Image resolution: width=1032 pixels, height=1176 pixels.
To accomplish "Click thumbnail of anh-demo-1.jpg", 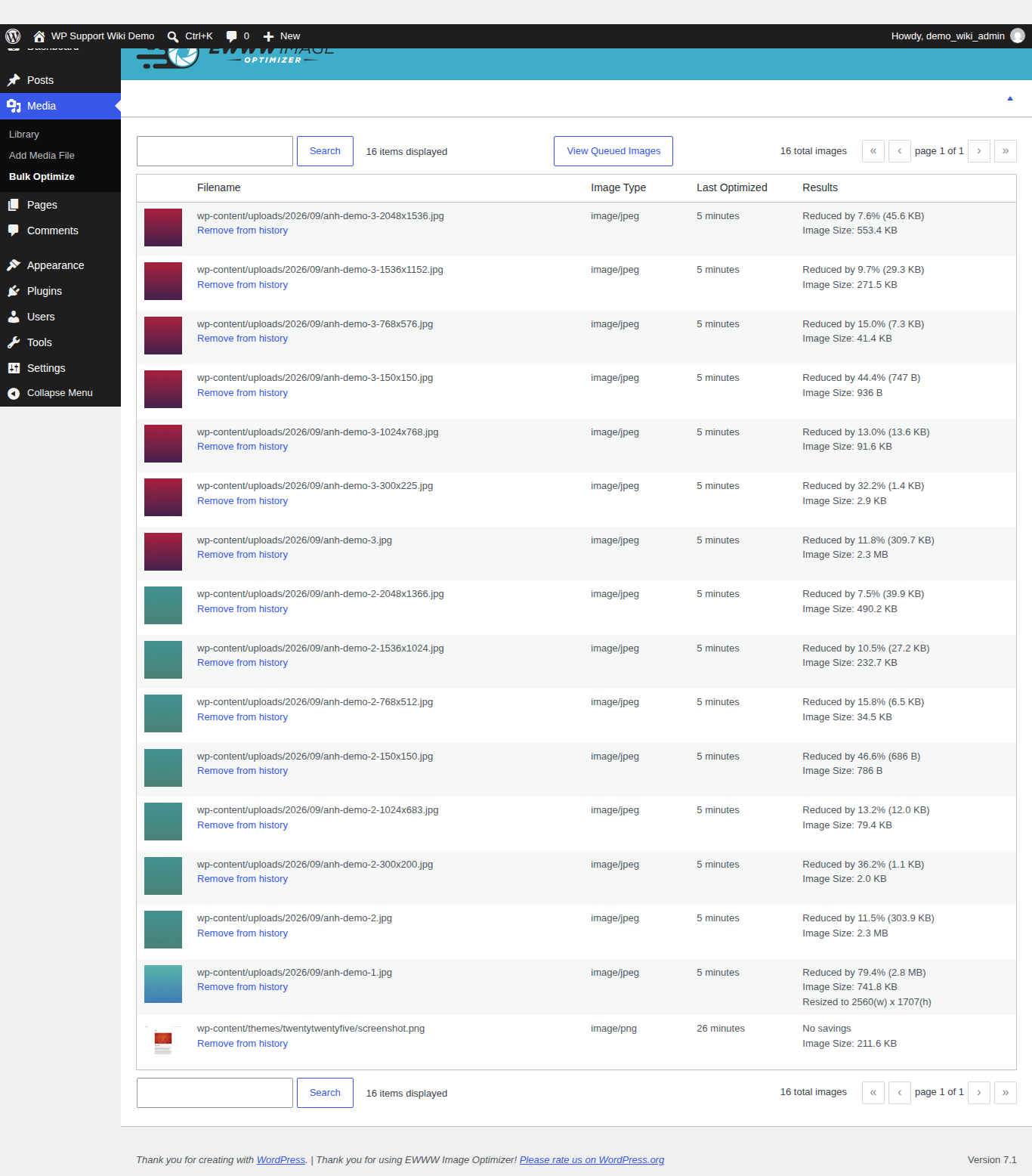I will [163, 984].
